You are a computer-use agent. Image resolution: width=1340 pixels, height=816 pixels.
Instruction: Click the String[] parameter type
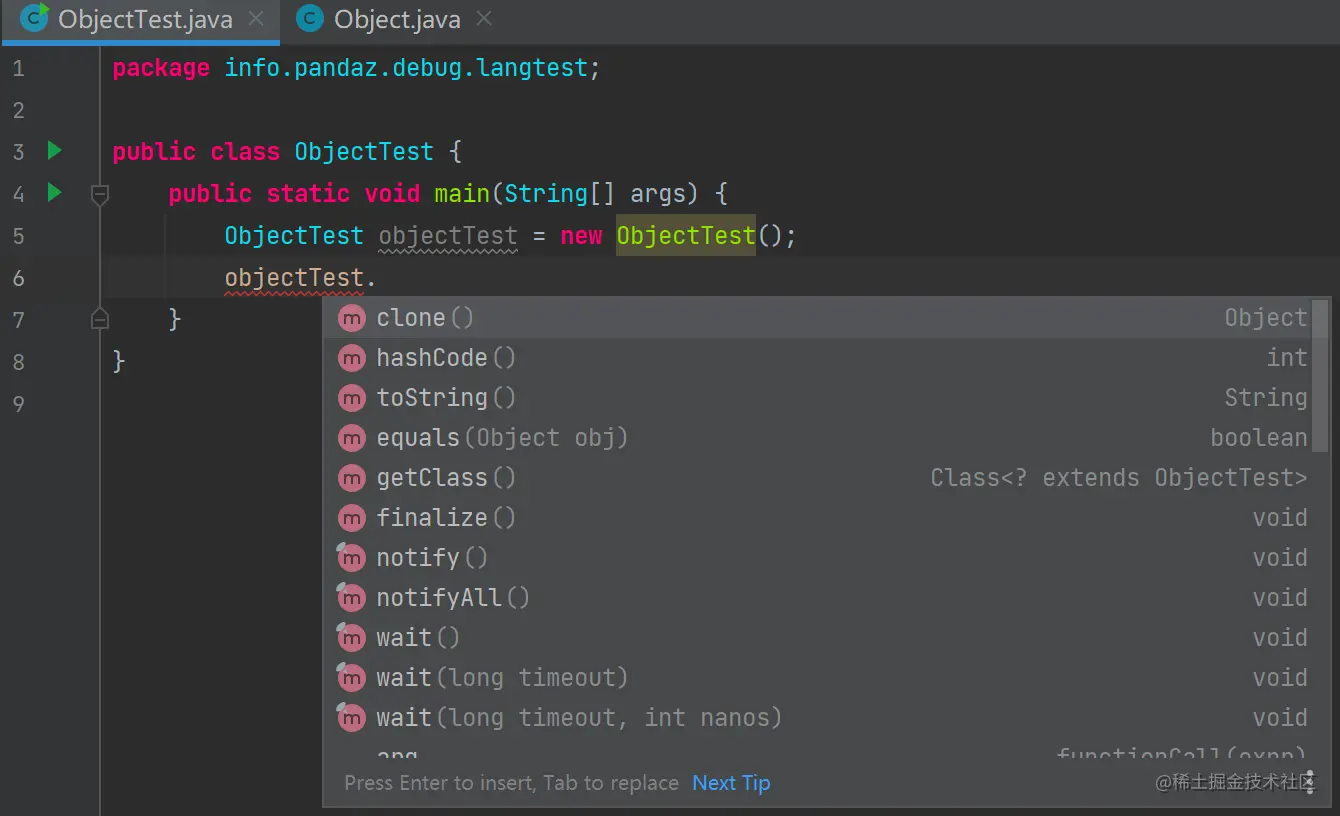click(x=560, y=194)
